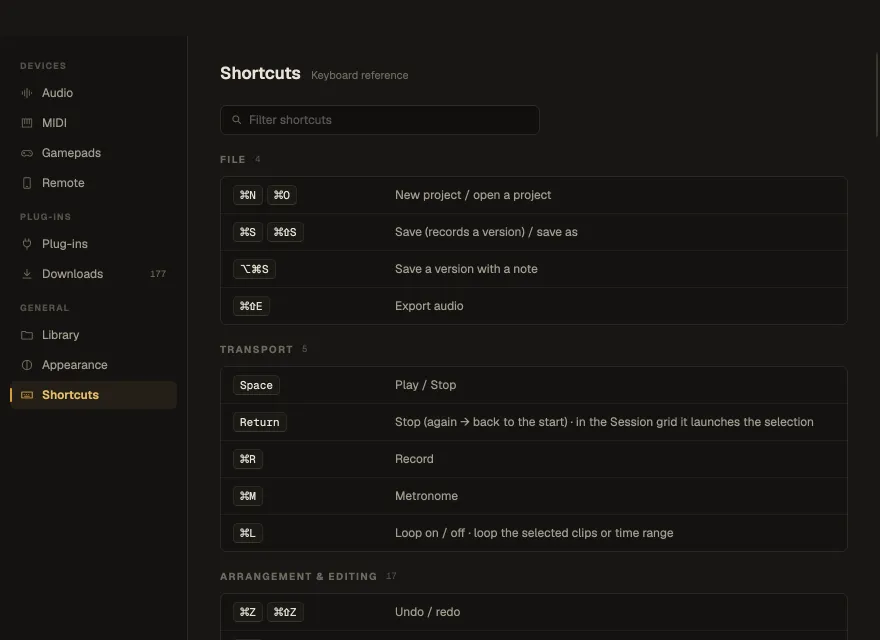This screenshot has height=640, width=880.
Task: Switch to the Plug-ins page
Action: 93,244
